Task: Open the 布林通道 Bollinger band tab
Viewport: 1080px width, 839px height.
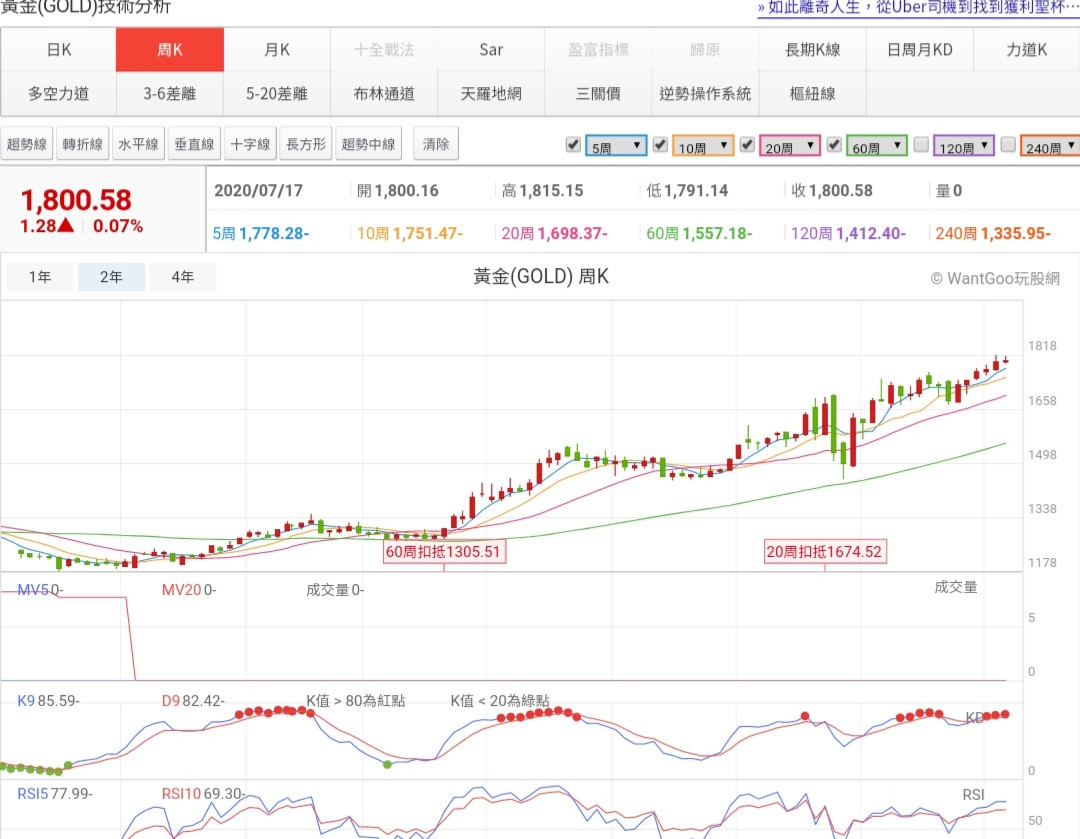Action: (x=383, y=94)
